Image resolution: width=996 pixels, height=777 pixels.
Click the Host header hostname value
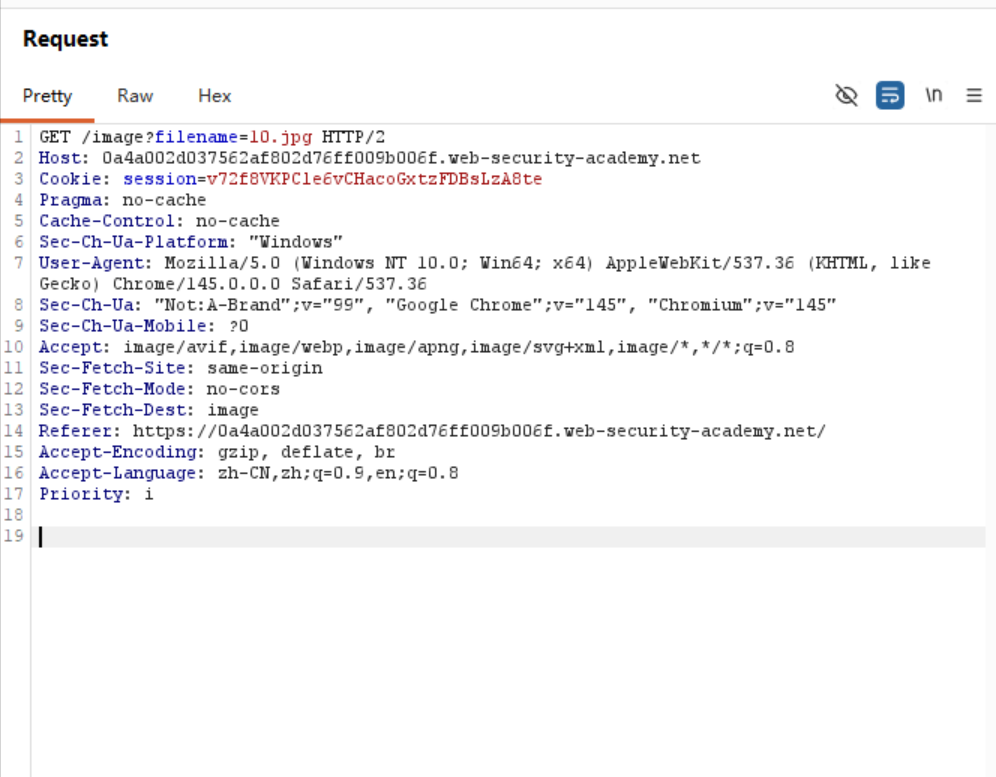point(400,158)
